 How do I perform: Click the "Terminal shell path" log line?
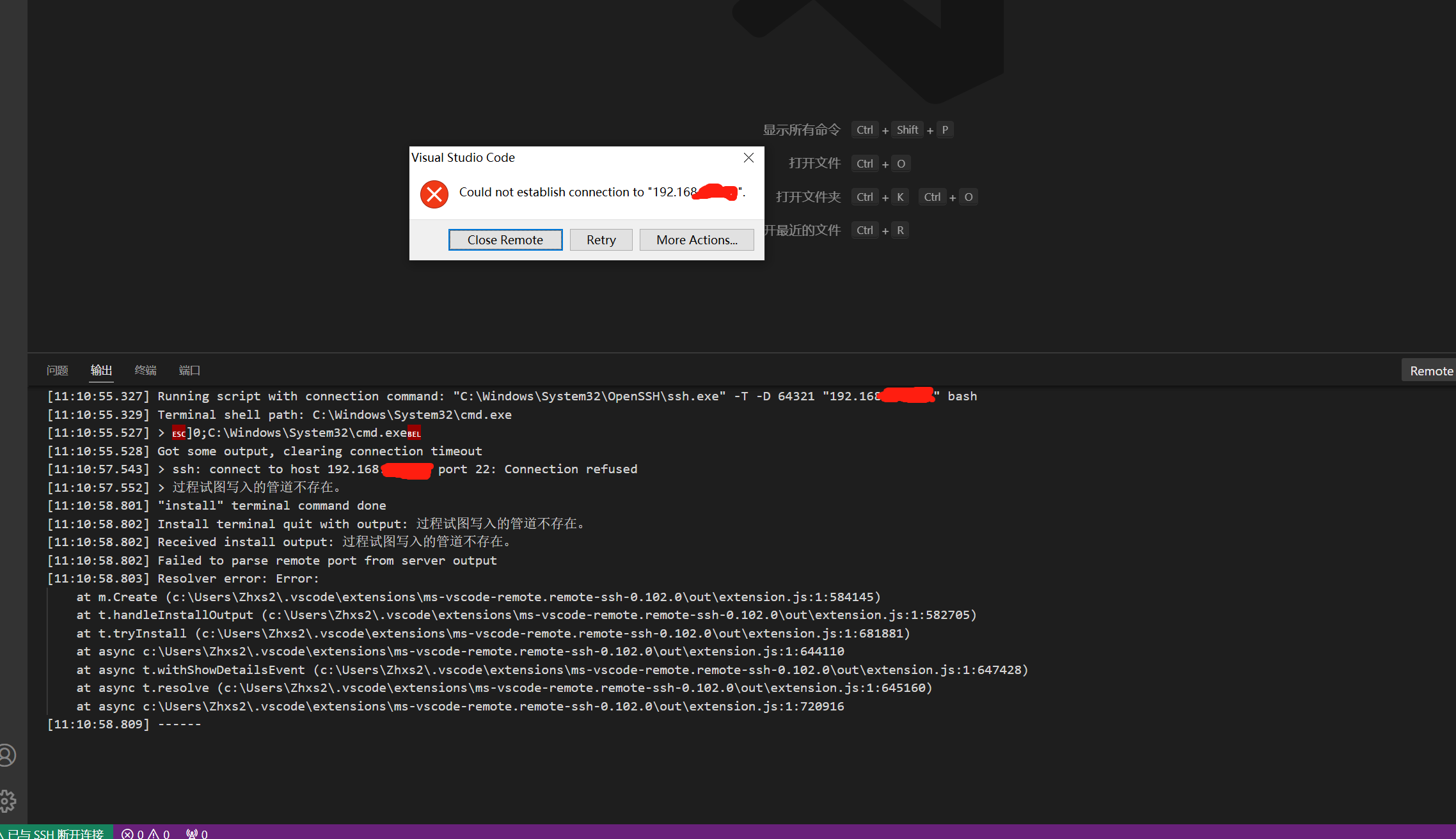pyautogui.click(x=280, y=414)
